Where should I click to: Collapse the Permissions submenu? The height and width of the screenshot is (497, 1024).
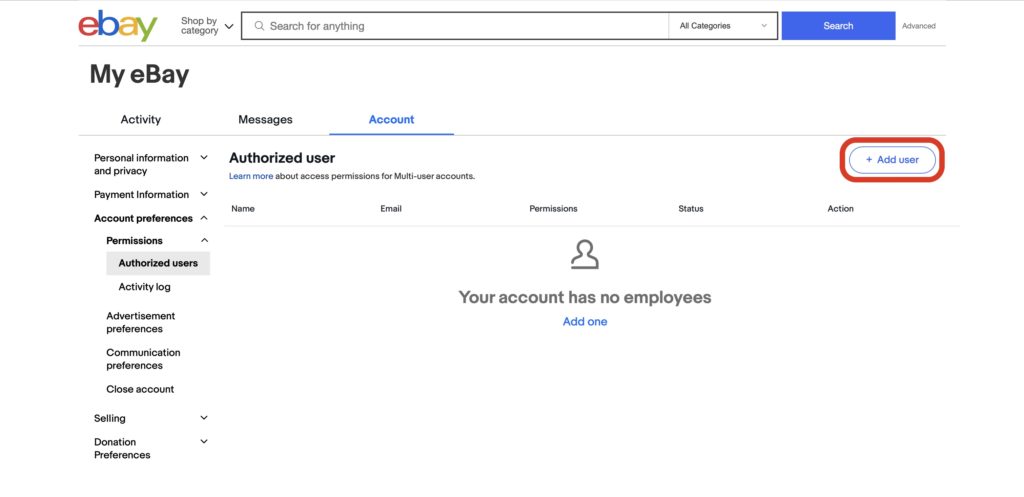[157, 240]
